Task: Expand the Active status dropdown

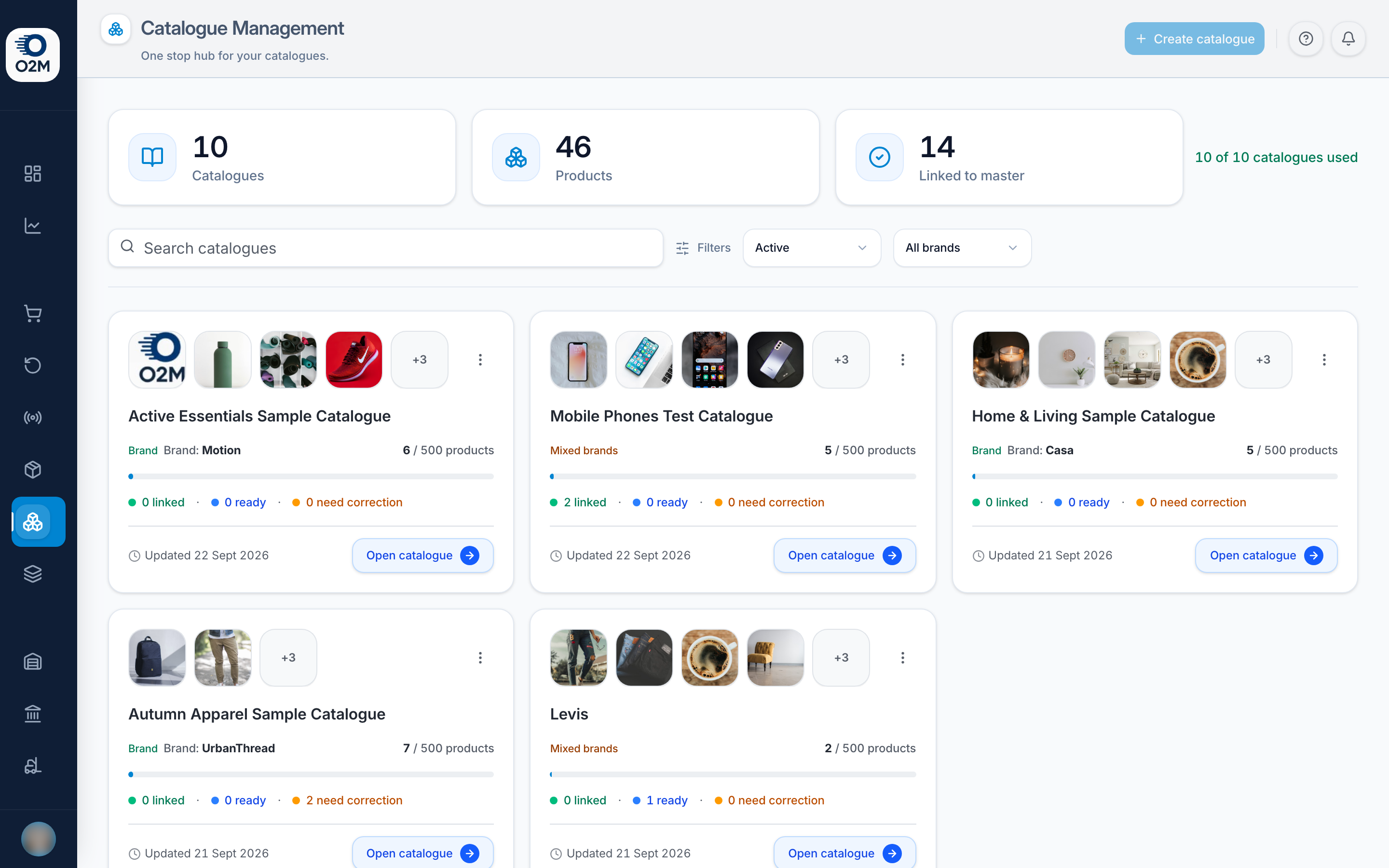Action: 812,248
